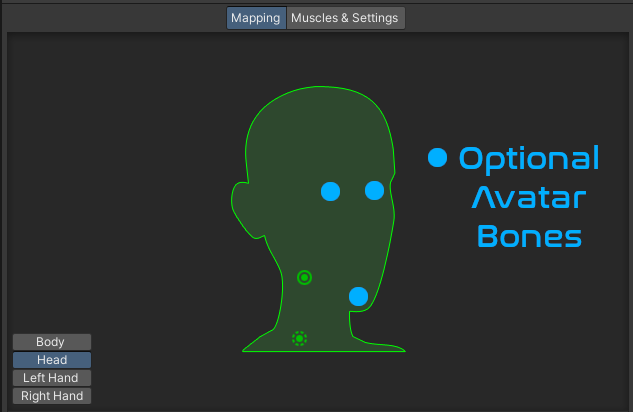Click the word Avatar in the legend

528,198
